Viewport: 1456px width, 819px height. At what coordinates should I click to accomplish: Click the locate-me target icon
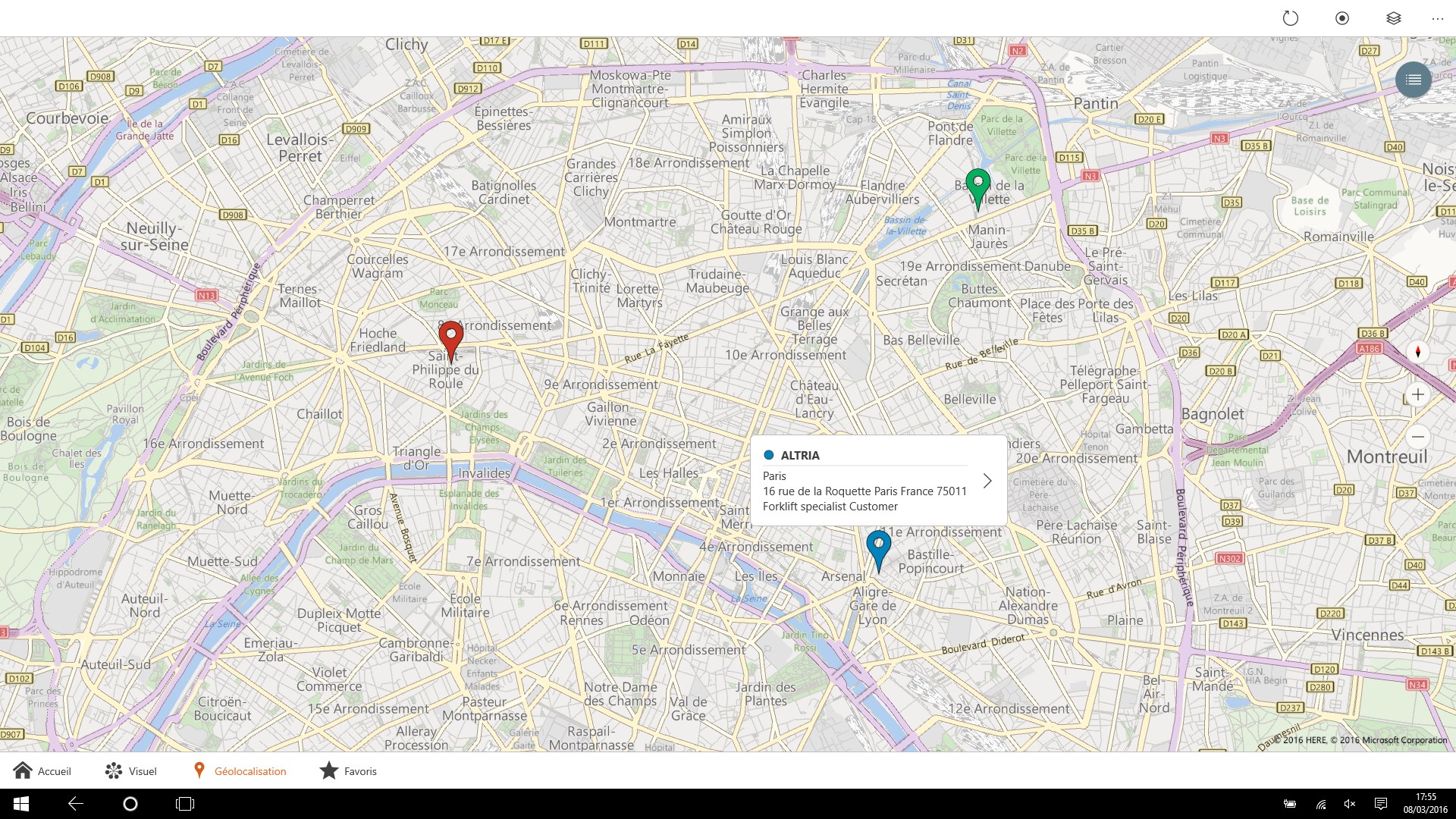[x=1342, y=18]
